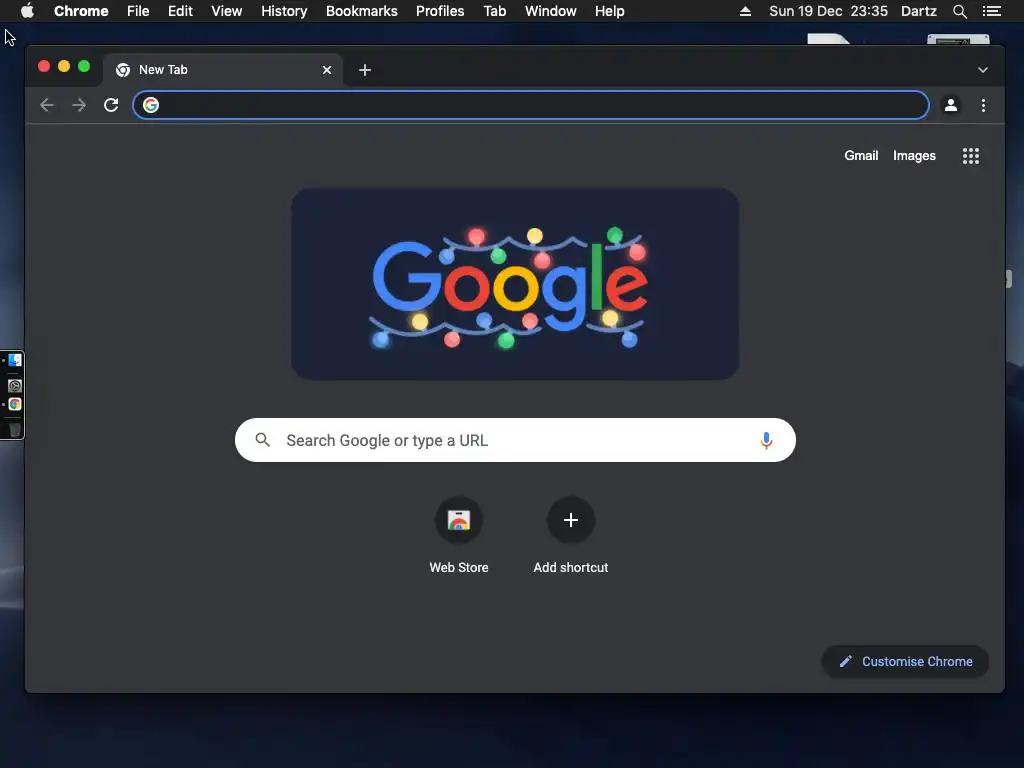This screenshot has height=768, width=1024.
Task: Focus the address bar field
Action: [530, 105]
